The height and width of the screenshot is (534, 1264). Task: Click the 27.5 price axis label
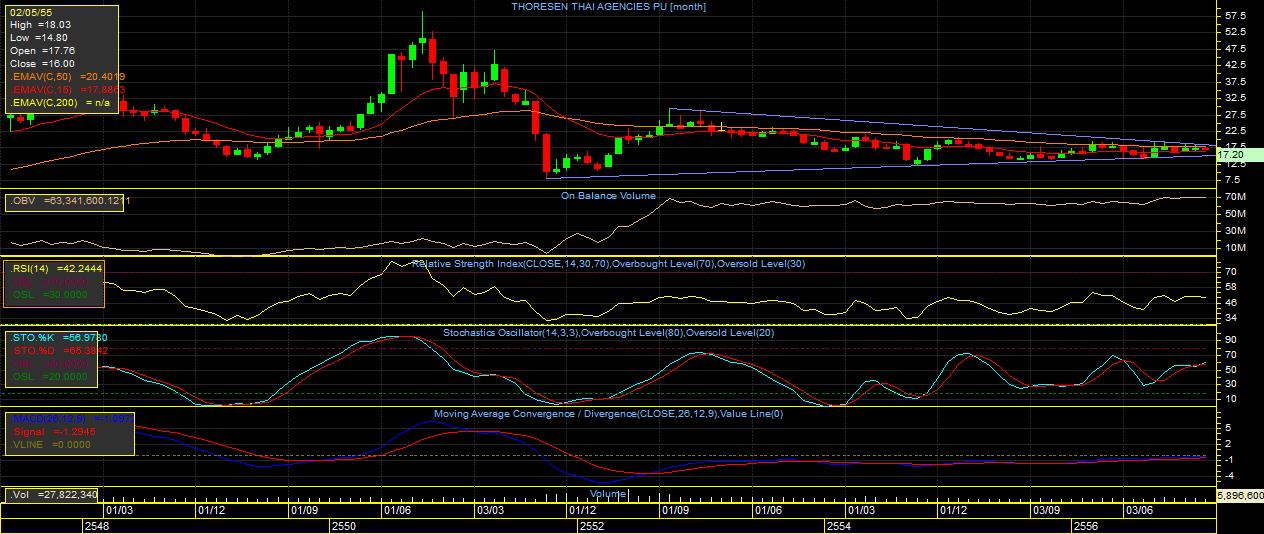[x=1234, y=114]
